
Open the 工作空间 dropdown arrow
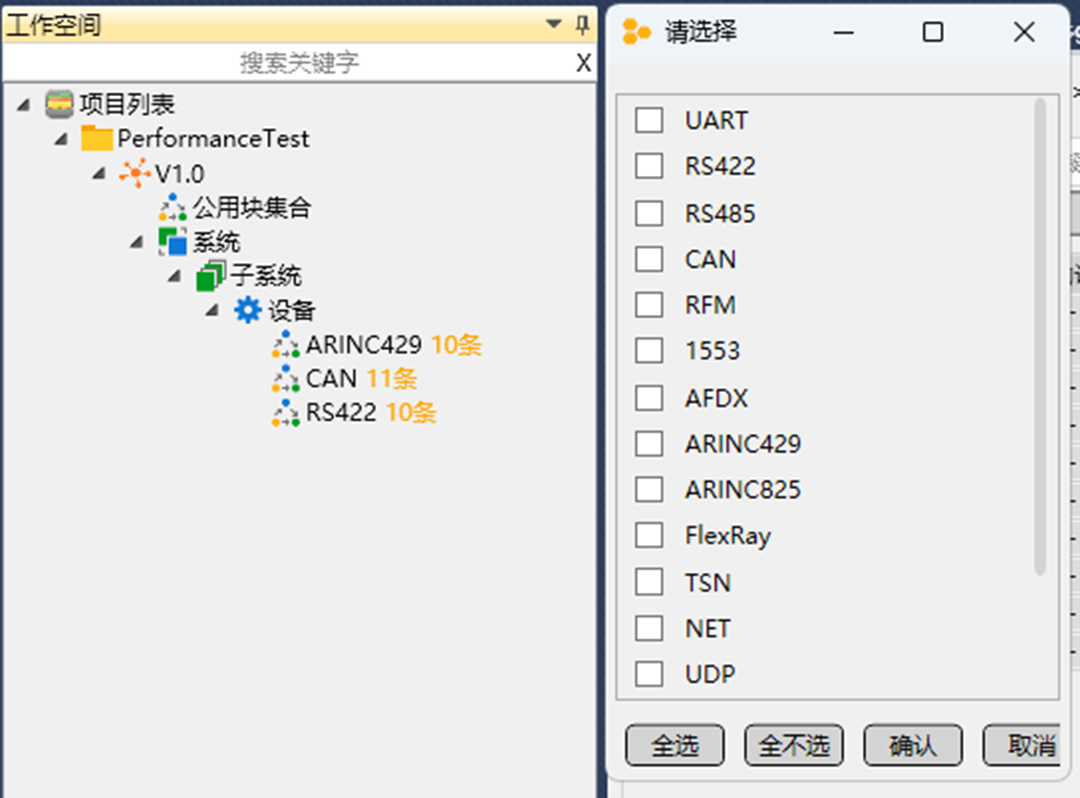[551, 23]
